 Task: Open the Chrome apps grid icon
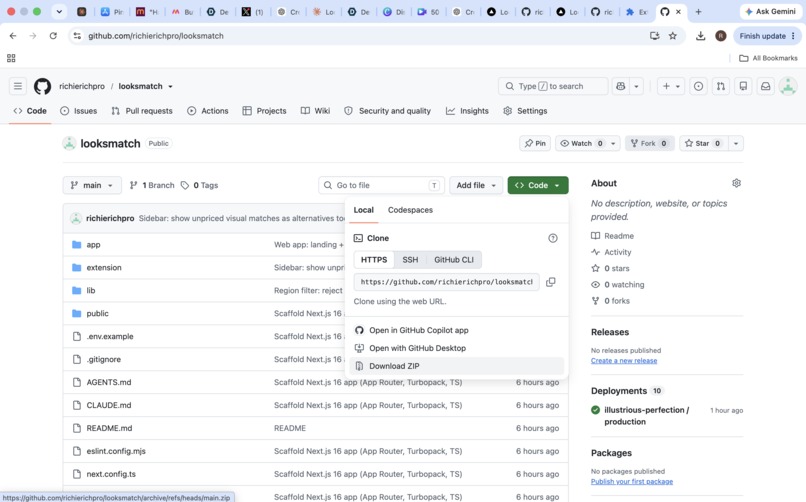point(11,58)
